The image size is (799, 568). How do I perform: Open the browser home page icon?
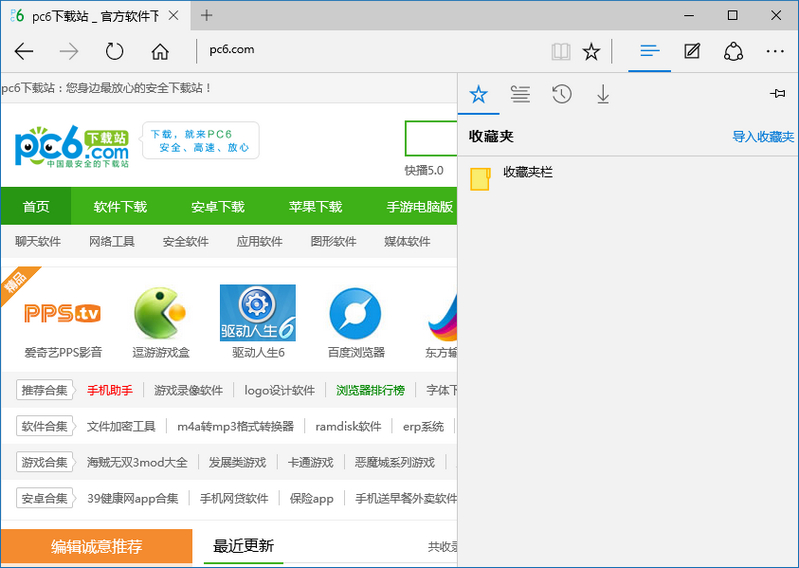[160, 51]
